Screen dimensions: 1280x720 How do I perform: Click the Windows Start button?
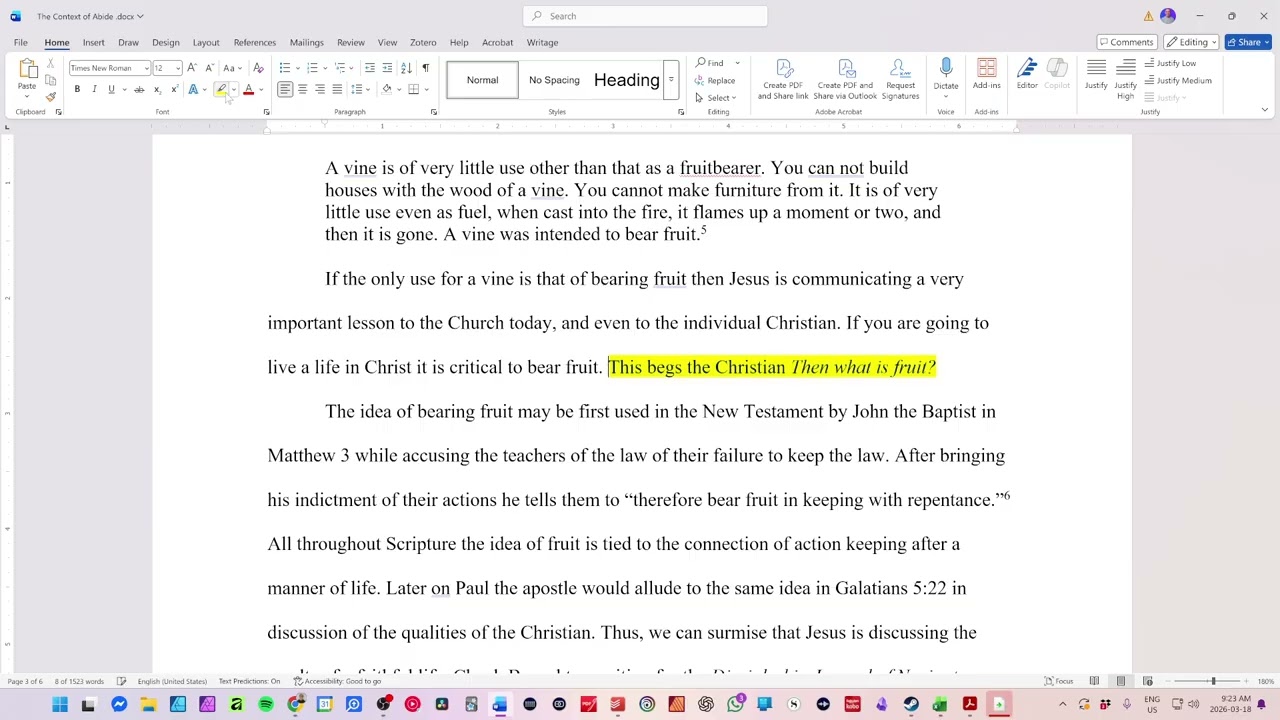click(x=60, y=705)
